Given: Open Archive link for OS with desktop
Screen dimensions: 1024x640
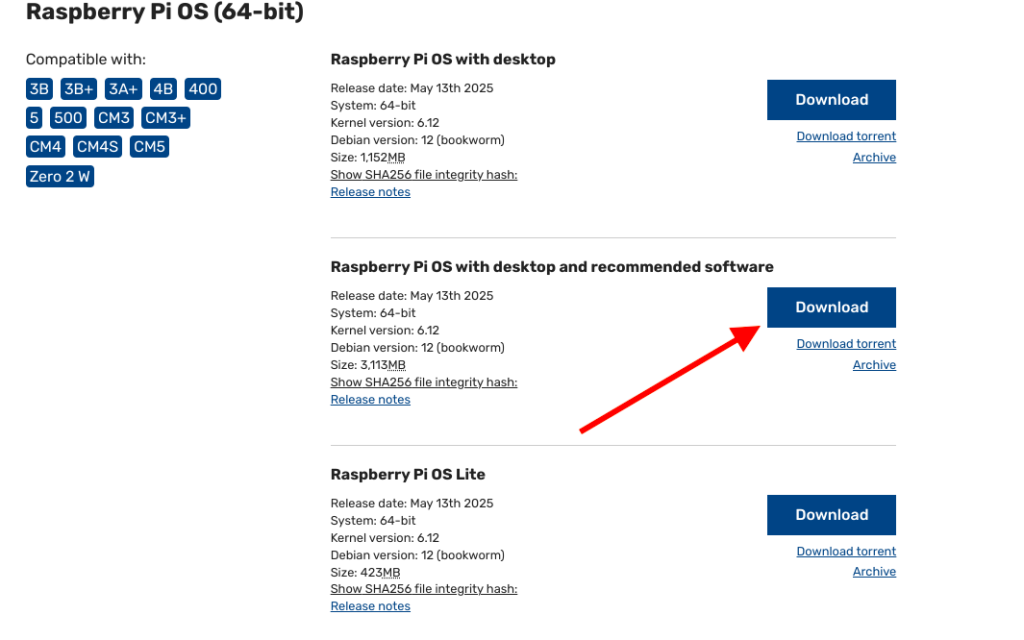Looking at the screenshot, I should point(874,157).
